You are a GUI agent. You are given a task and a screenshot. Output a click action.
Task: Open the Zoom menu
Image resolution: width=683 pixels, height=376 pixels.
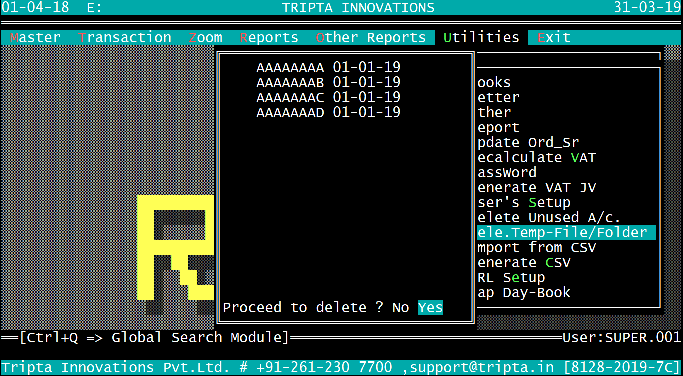pos(205,37)
